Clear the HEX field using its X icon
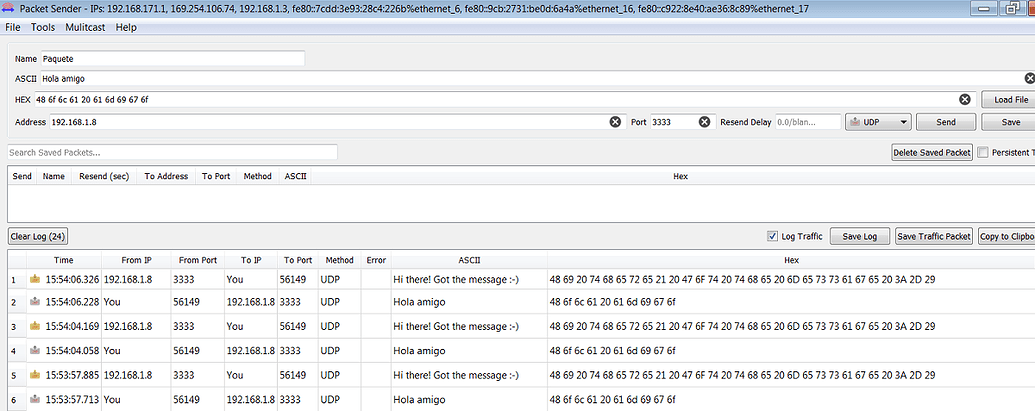This screenshot has height=411, width=1035. click(965, 100)
